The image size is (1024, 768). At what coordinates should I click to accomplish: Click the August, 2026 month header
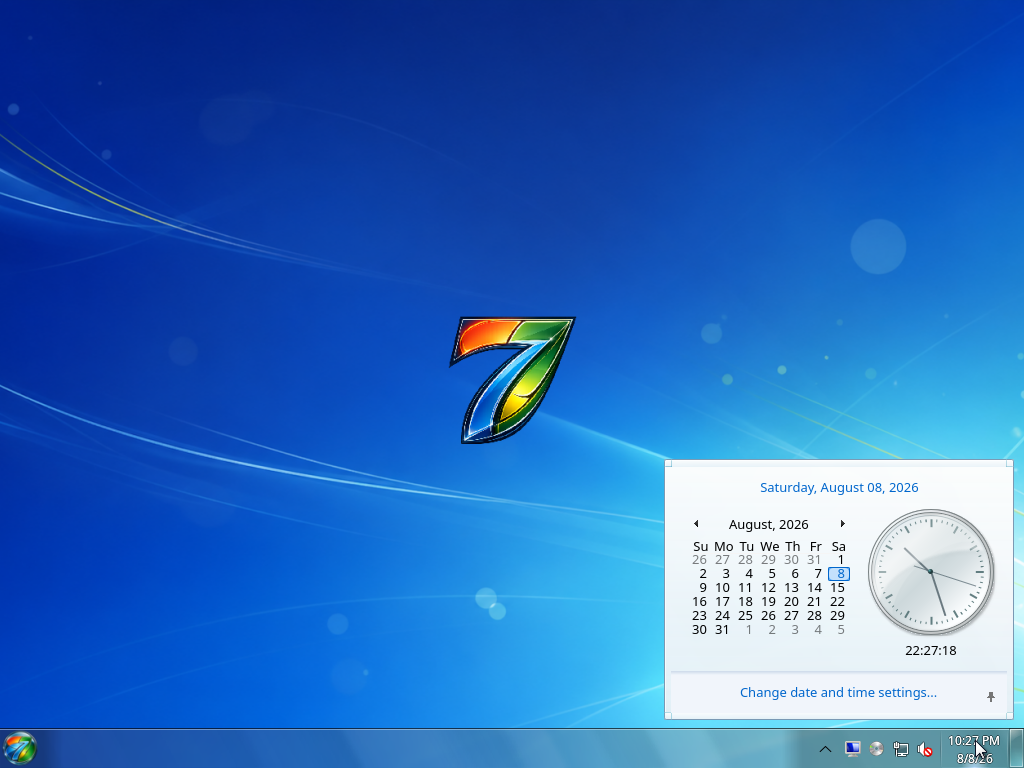tap(769, 524)
